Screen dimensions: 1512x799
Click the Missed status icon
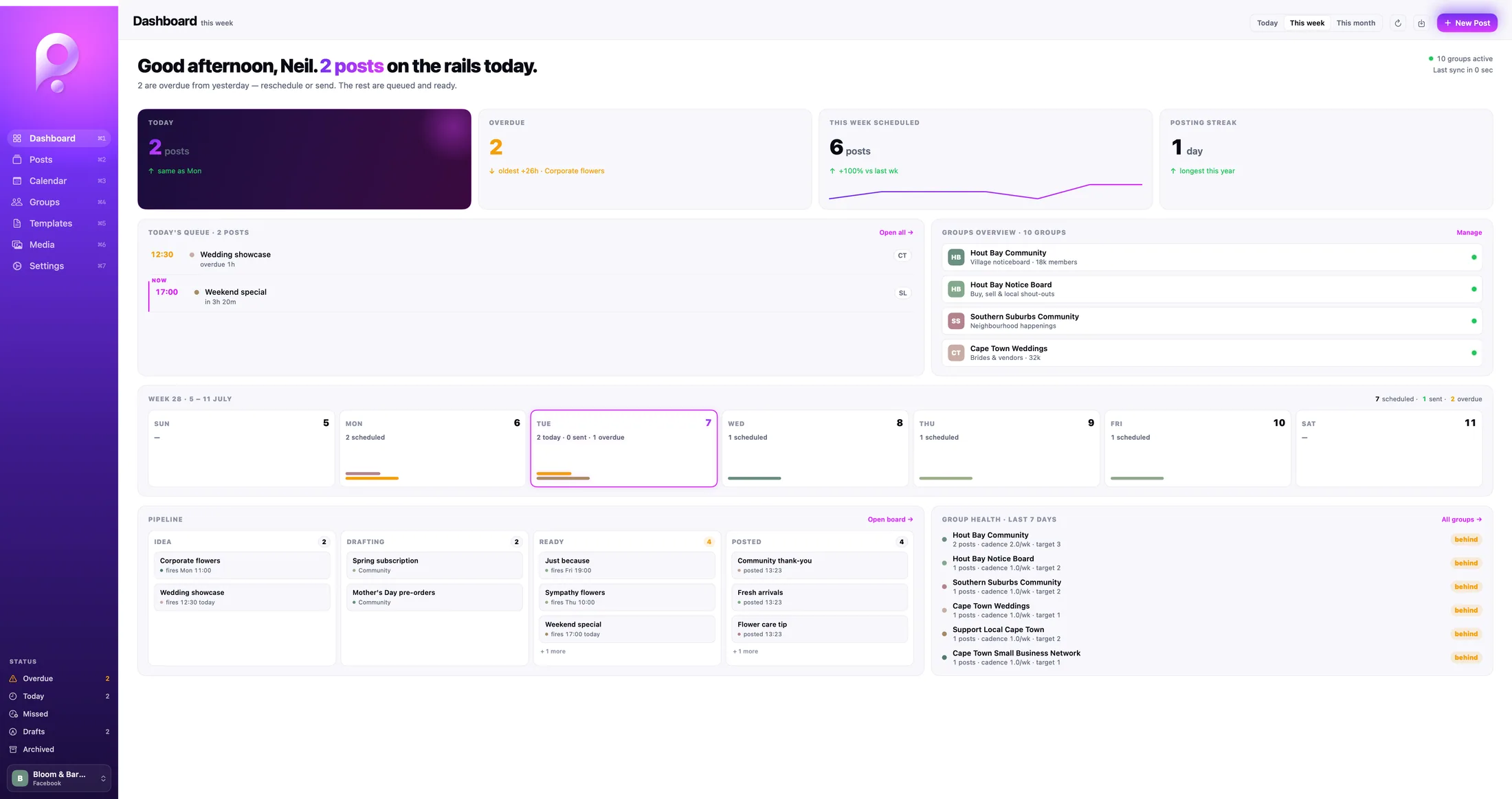[x=13, y=714]
